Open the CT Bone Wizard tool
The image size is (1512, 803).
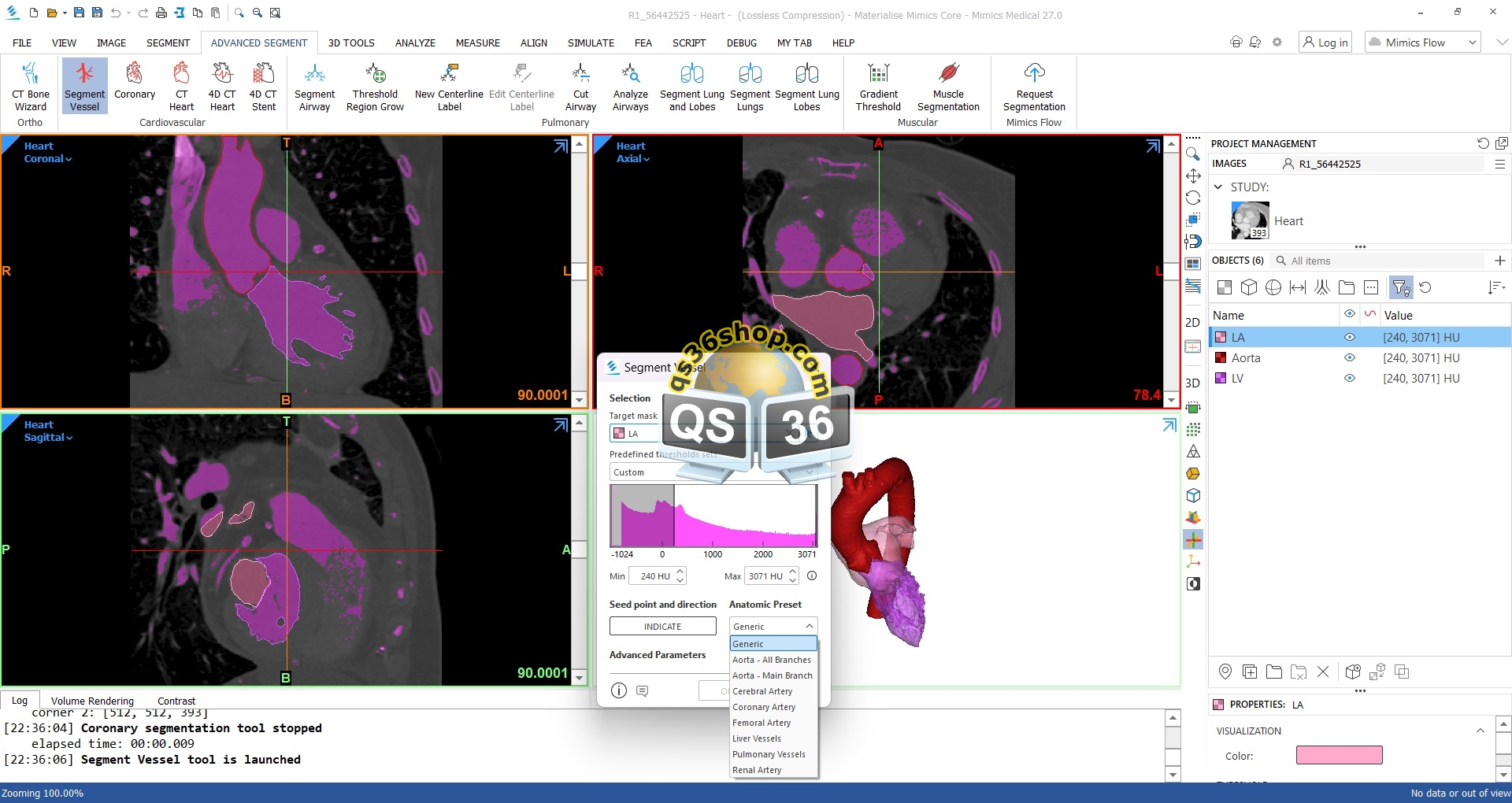tap(30, 87)
